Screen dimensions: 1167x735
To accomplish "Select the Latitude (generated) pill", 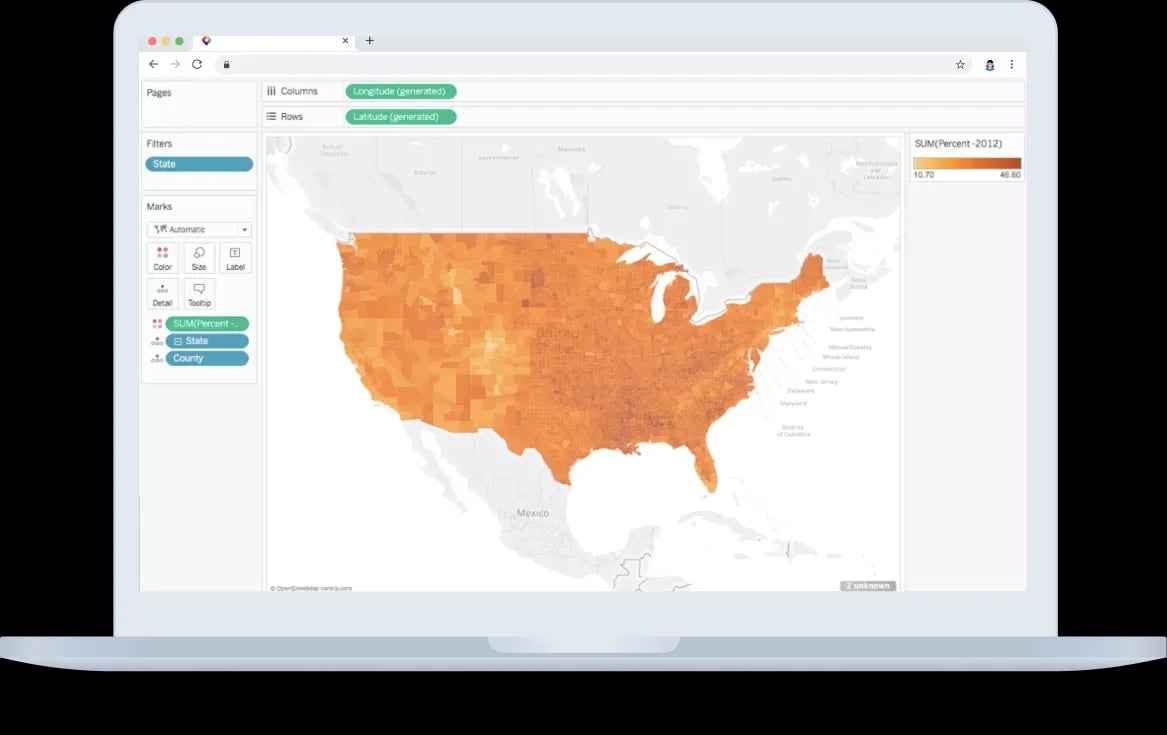I will tap(400, 116).
